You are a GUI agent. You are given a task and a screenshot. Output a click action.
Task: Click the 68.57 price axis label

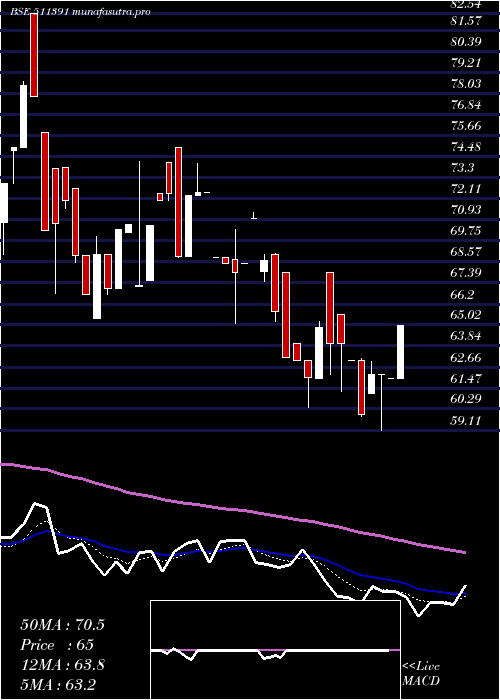tap(467, 252)
